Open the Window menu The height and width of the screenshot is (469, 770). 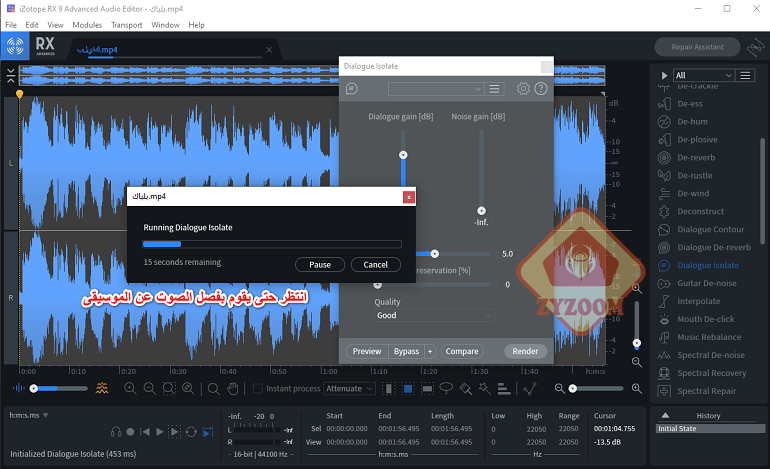165,25
